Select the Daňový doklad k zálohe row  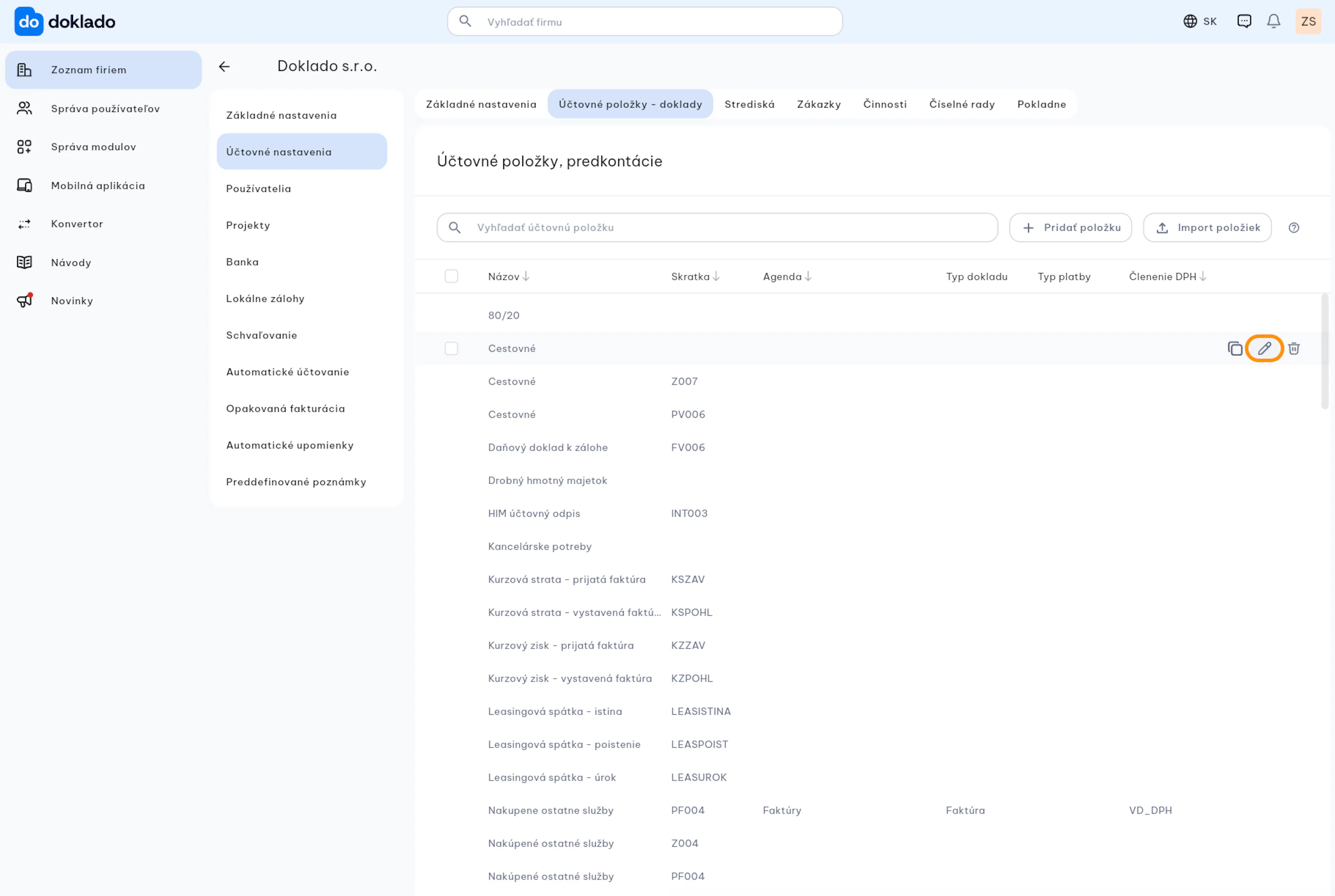pos(868,447)
